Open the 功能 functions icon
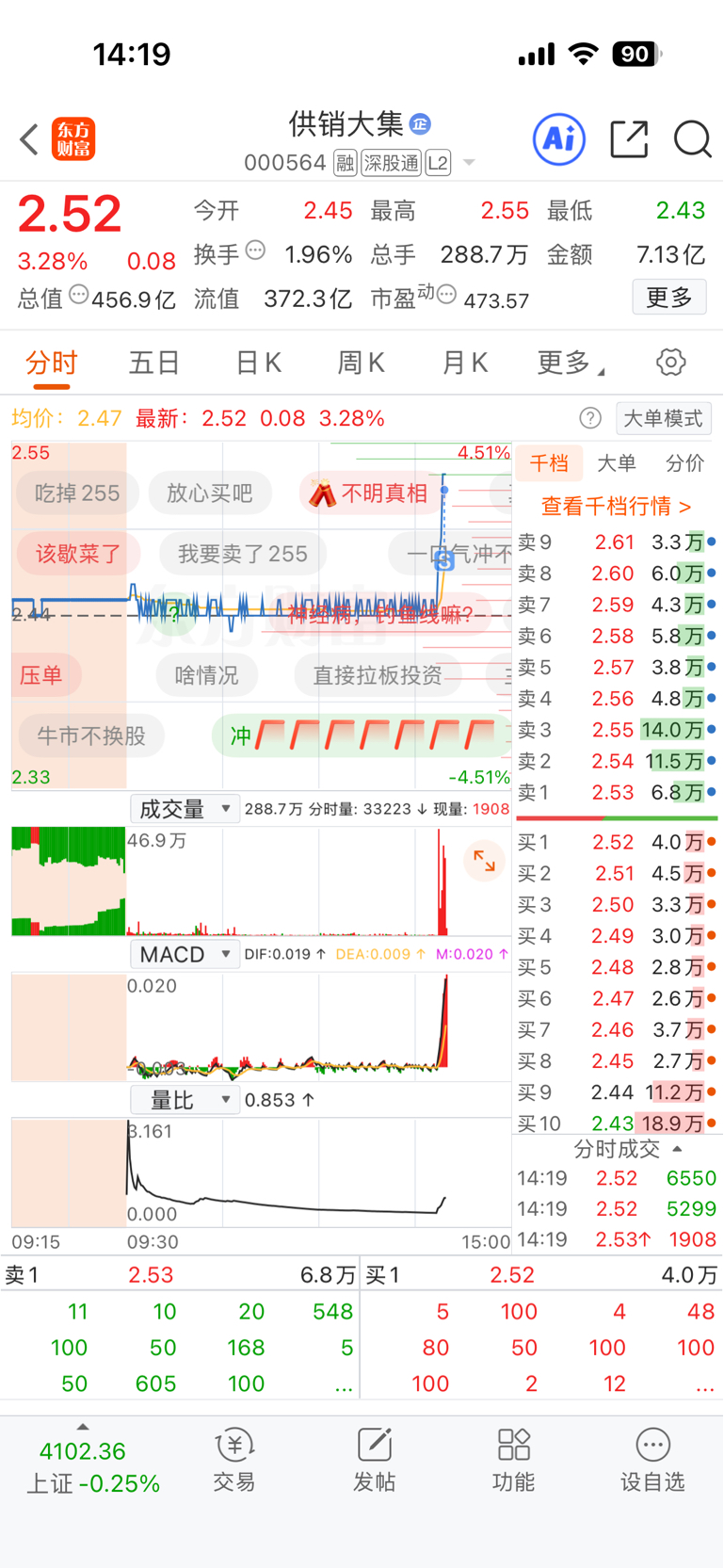This screenshot has height=1568, width=724. click(513, 1460)
